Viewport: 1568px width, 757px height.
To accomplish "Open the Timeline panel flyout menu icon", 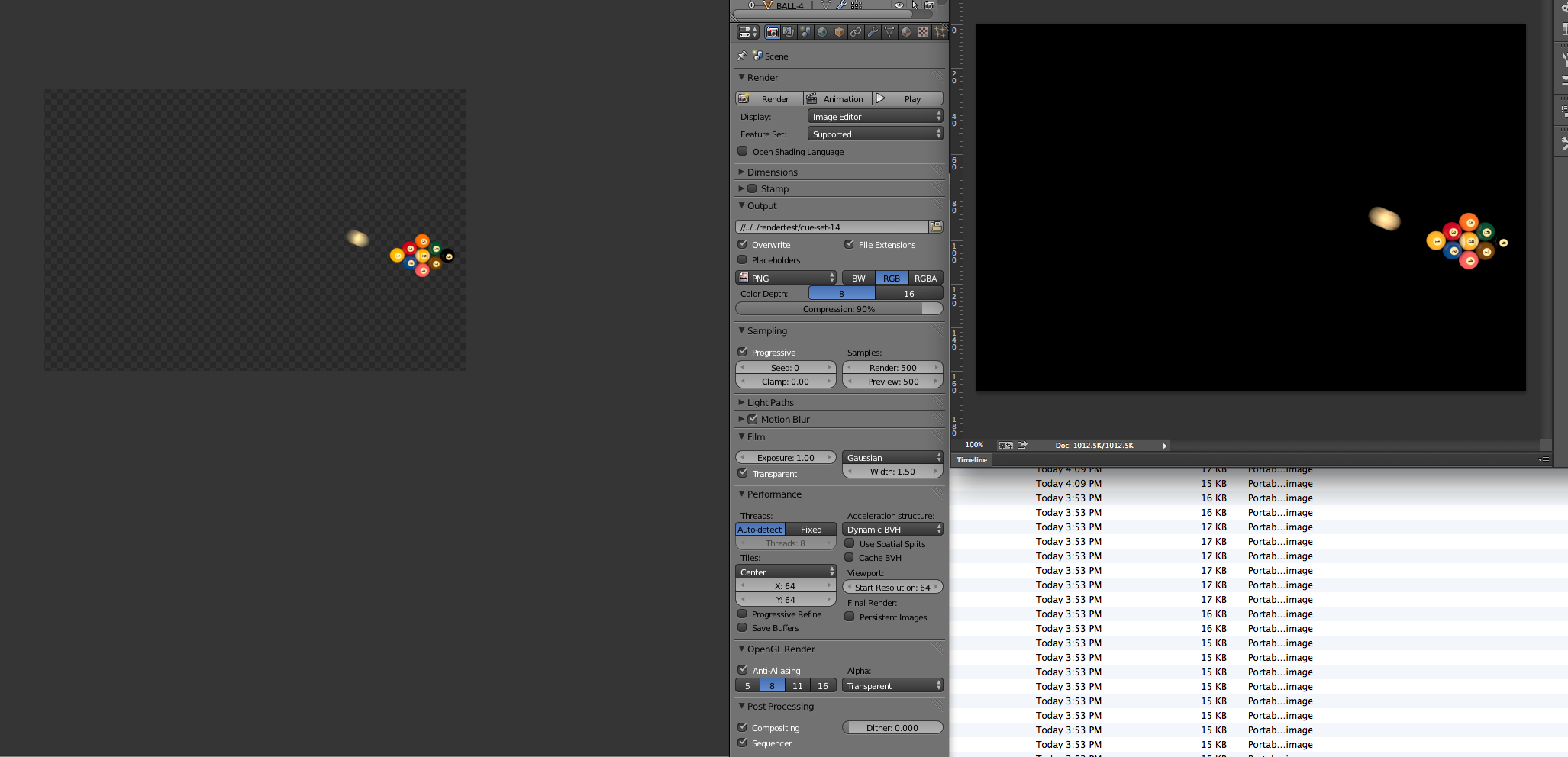I will pyautogui.click(x=1543, y=459).
